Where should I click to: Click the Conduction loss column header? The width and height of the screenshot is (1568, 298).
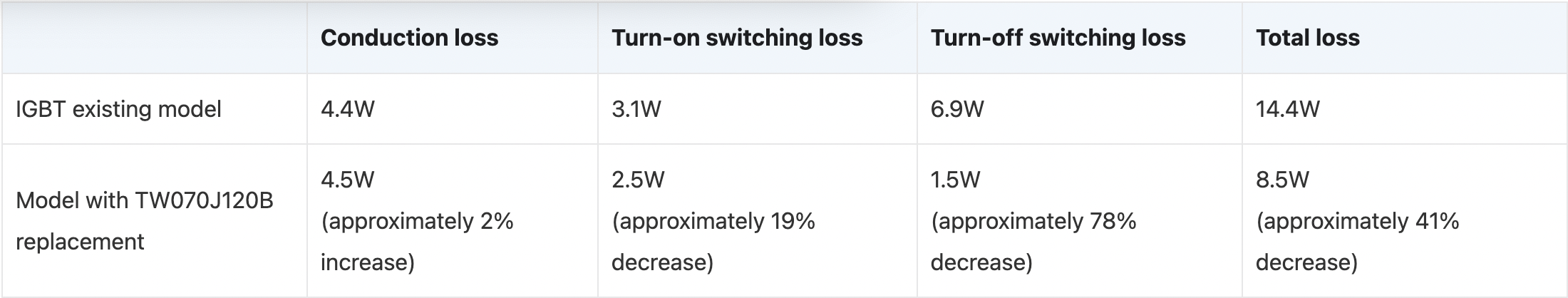[409, 38]
